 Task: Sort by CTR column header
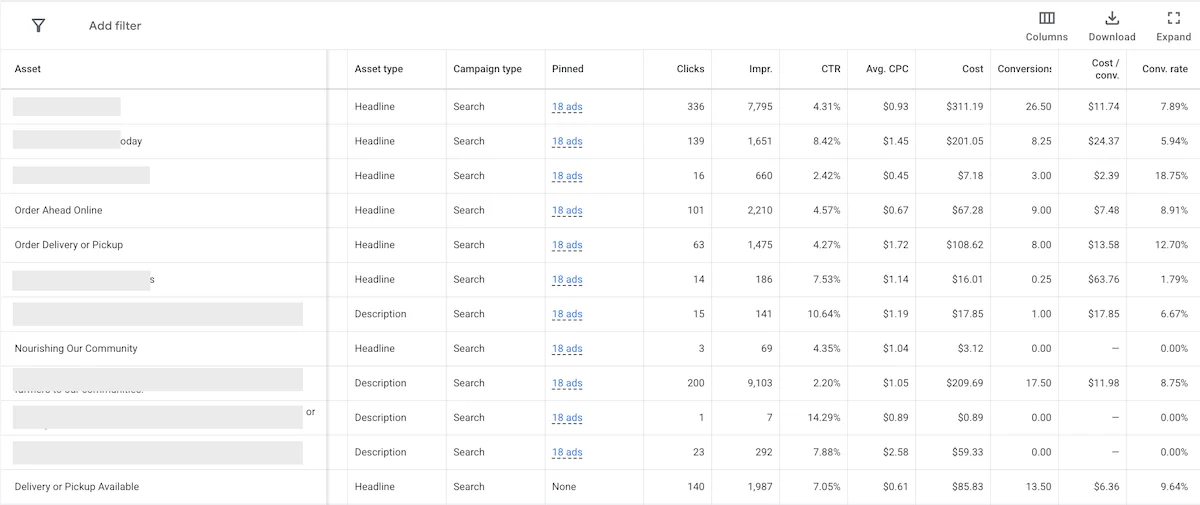pos(831,69)
